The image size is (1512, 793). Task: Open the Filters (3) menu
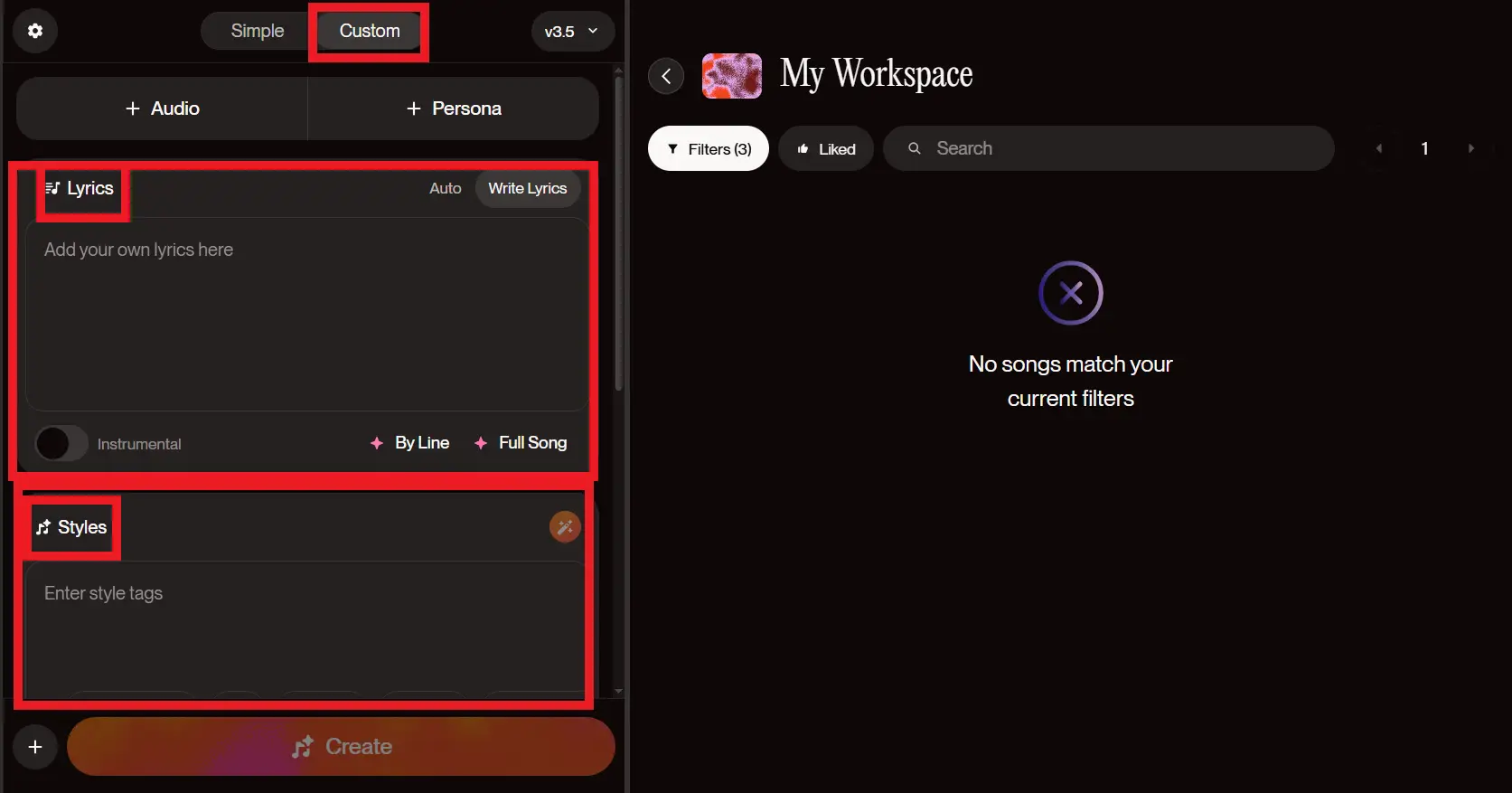pyautogui.click(x=709, y=149)
